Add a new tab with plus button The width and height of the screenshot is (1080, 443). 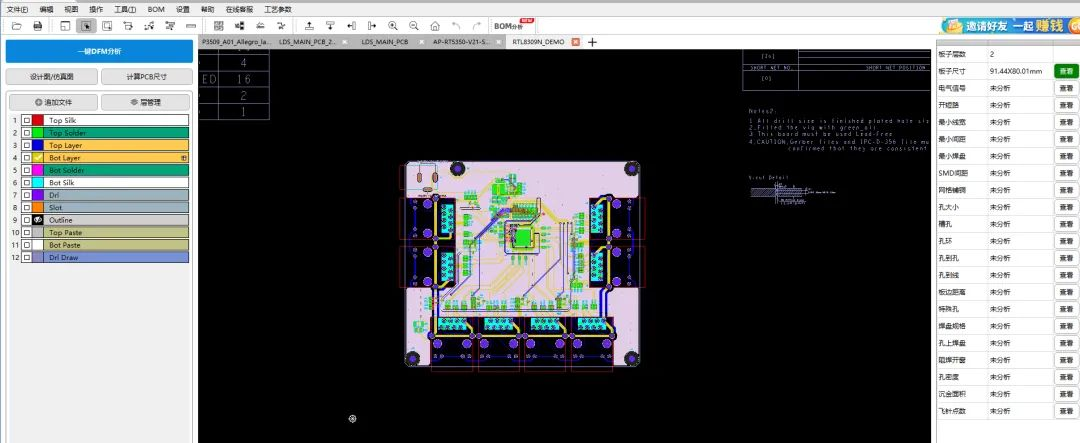(x=592, y=42)
